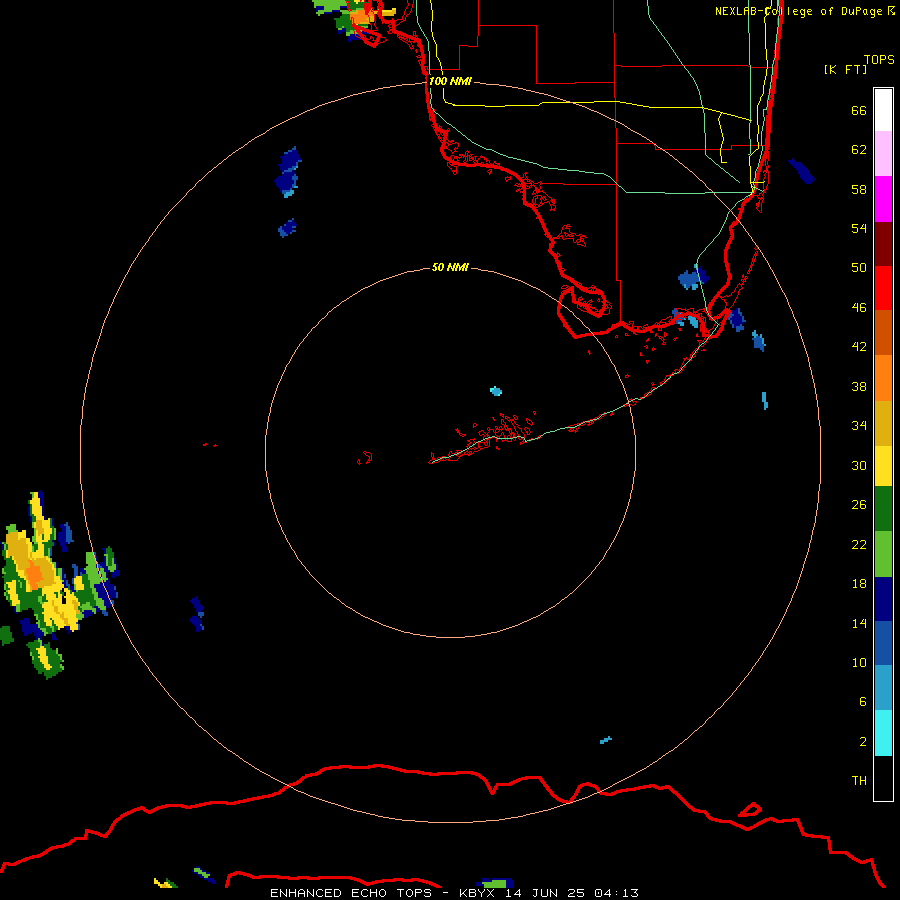Screen dimensions: 900x900
Task: Click the '54' scale label
Action: [859, 228]
